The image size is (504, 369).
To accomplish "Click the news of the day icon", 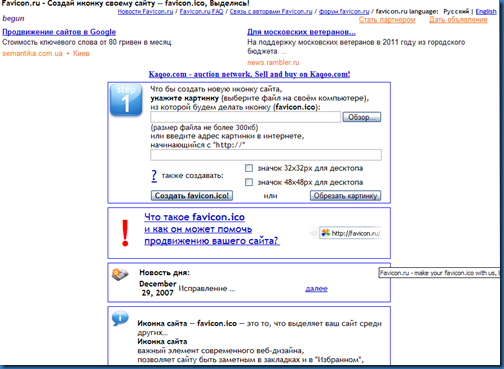I will point(120,275).
